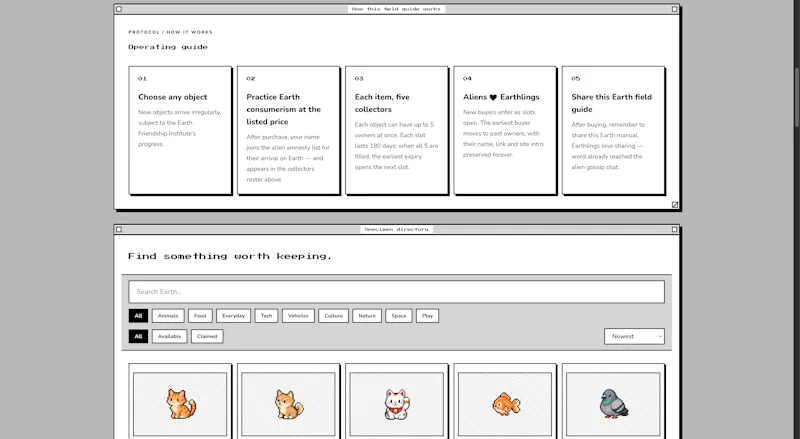
Task: Filter specimens by Vehicles
Action: click(298, 315)
